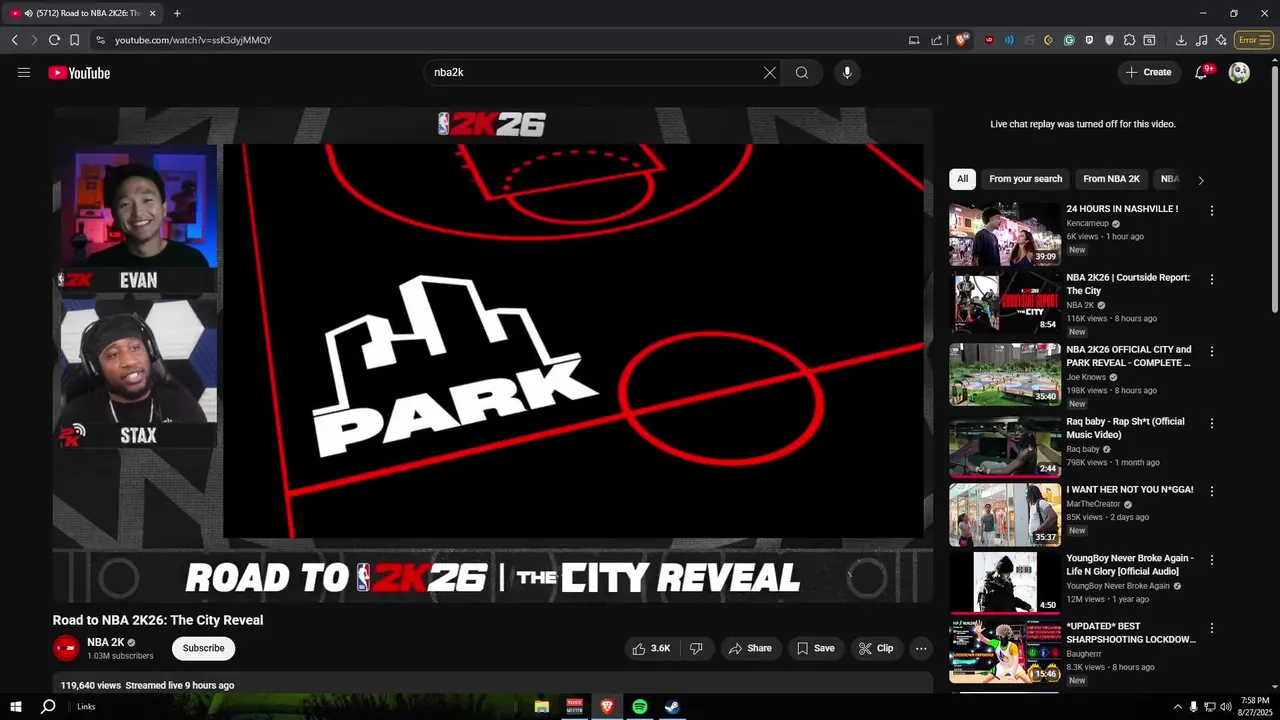Run the search with the magnifier button
The image size is (1280, 720).
point(802,73)
